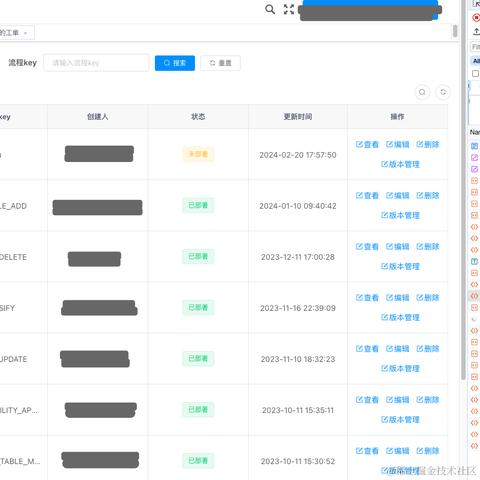Click the 状态 column header
Image resolution: width=480 pixels, height=480 pixels.
coord(198,117)
